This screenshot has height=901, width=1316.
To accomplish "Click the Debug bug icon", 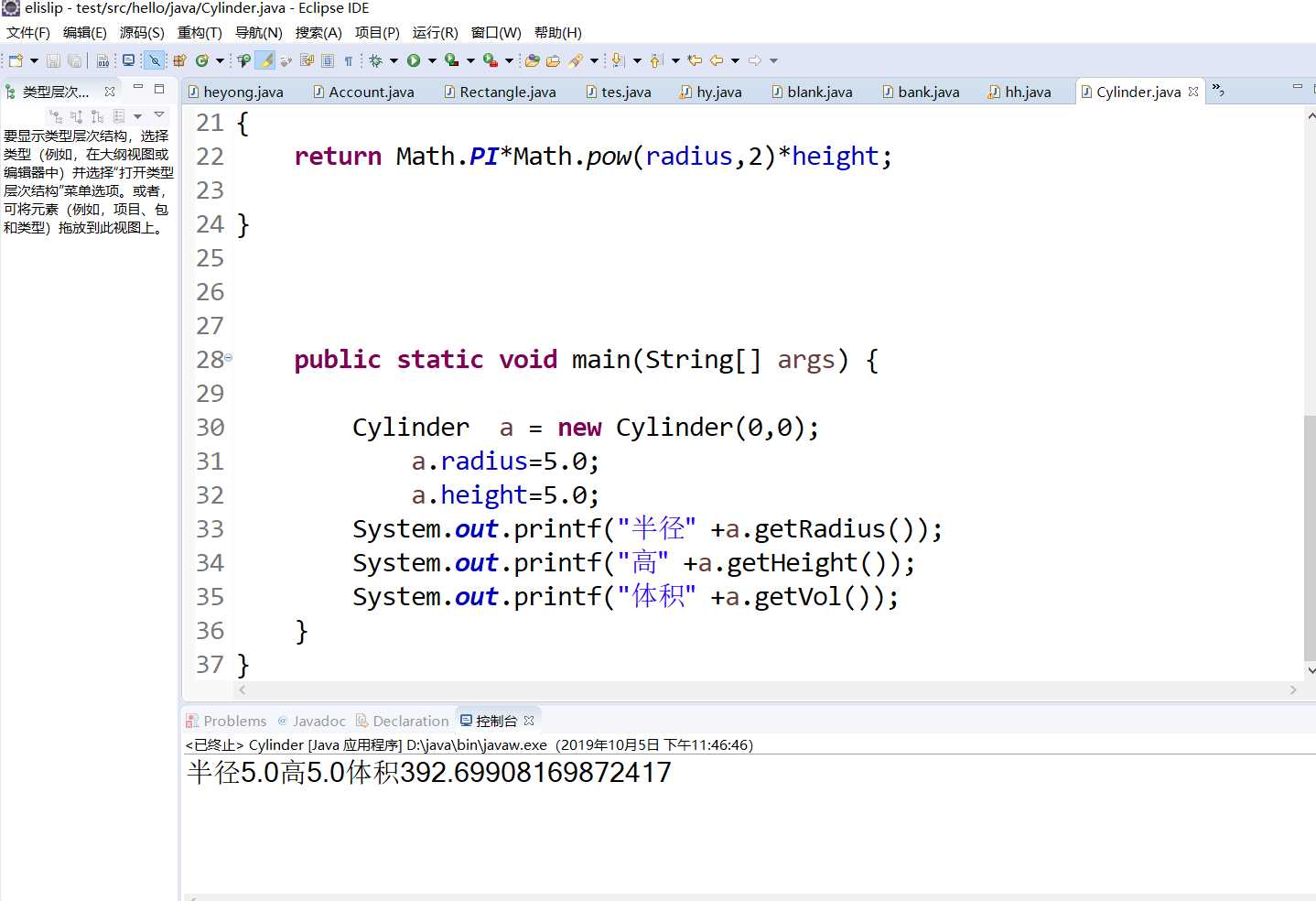I will [x=375, y=60].
